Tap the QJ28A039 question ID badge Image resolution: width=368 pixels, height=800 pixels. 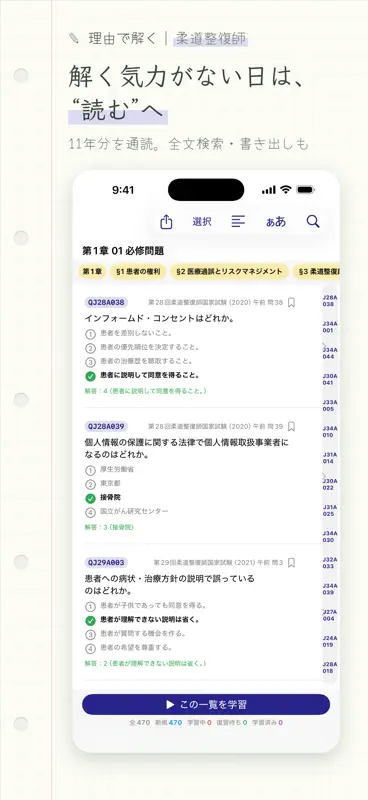click(106, 426)
